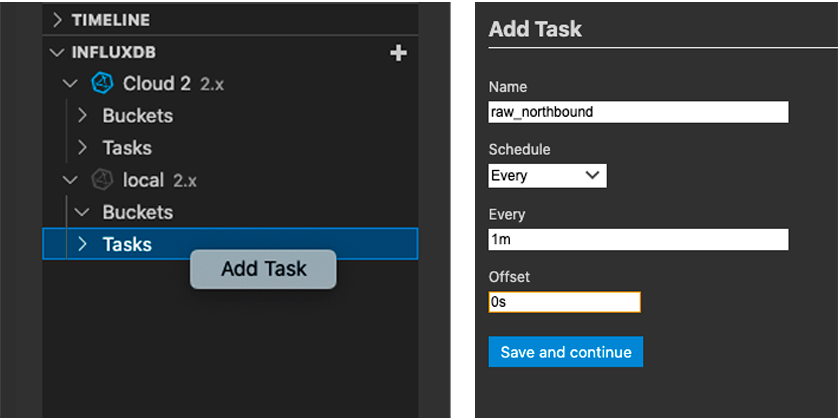Collapse Buckets under local
Viewport: 838px width, 420px height.
(x=82, y=212)
